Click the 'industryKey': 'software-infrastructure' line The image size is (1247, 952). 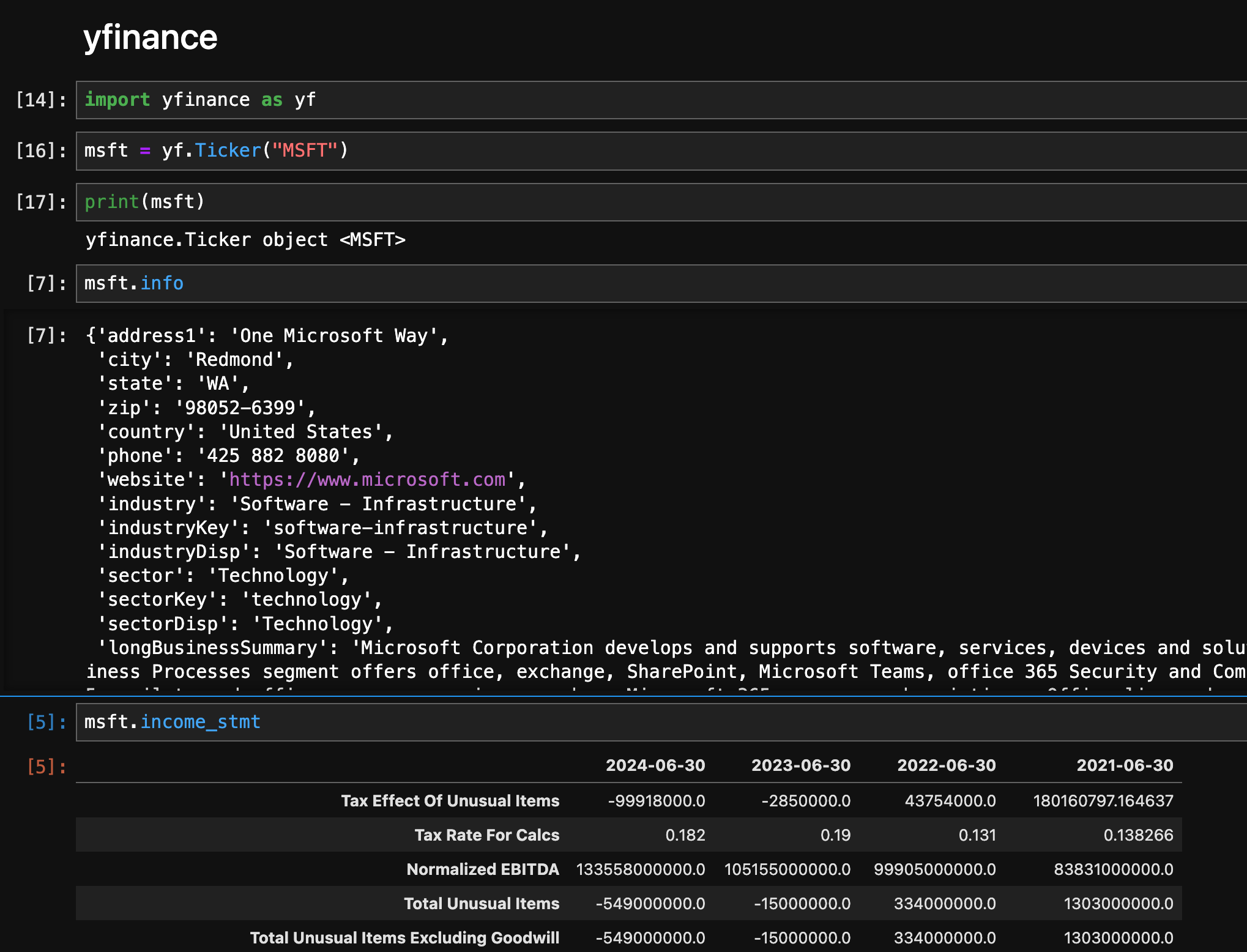pos(323,528)
